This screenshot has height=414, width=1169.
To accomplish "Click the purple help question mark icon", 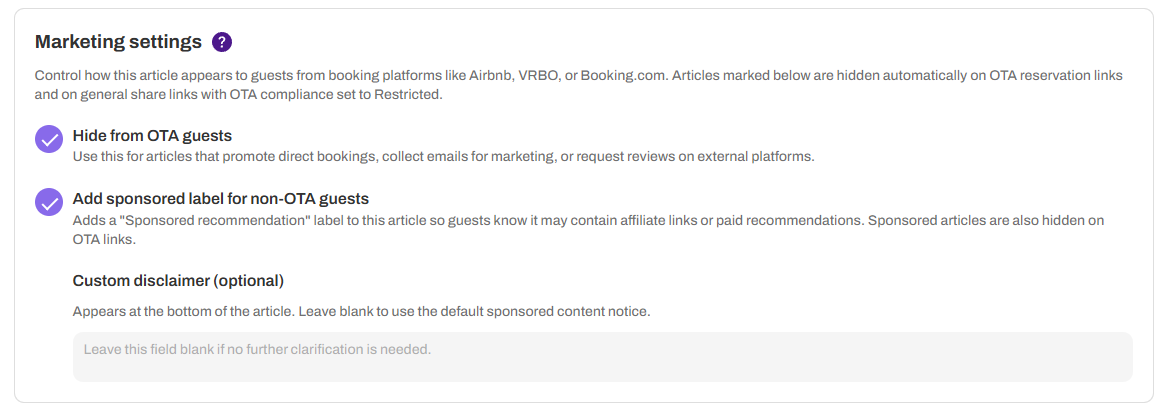I will click(x=222, y=42).
